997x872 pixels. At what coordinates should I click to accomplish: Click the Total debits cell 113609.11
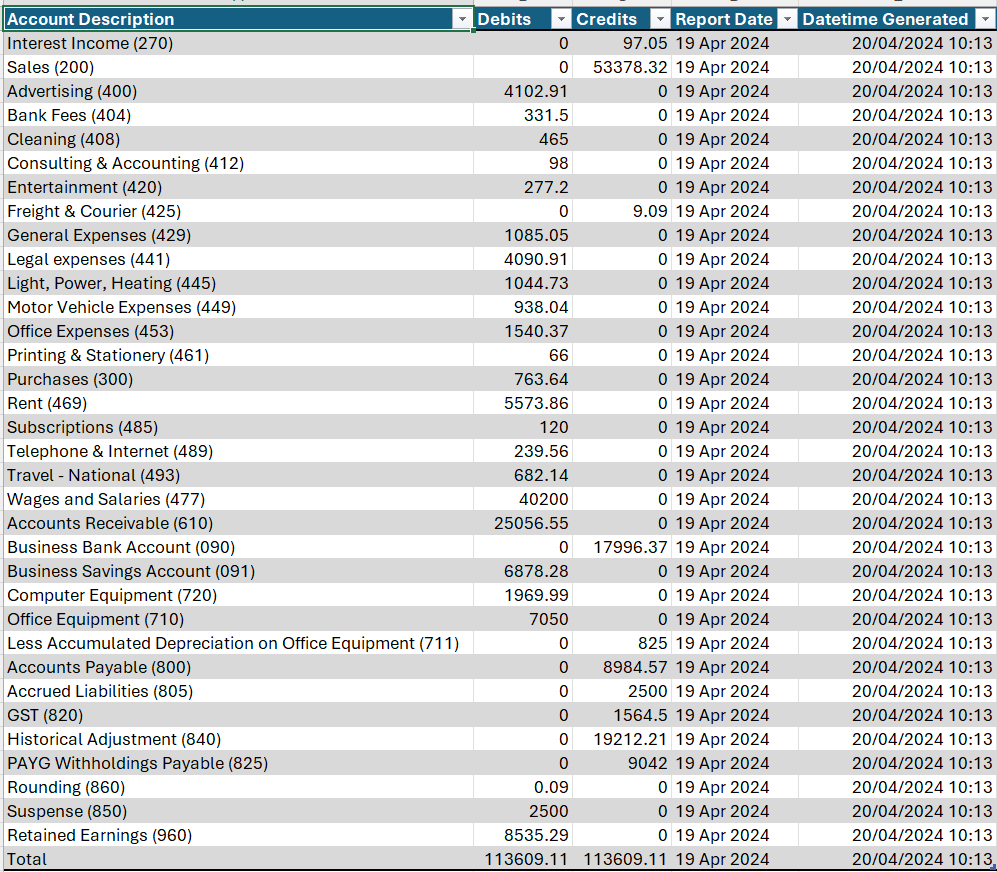[x=526, y=859]
